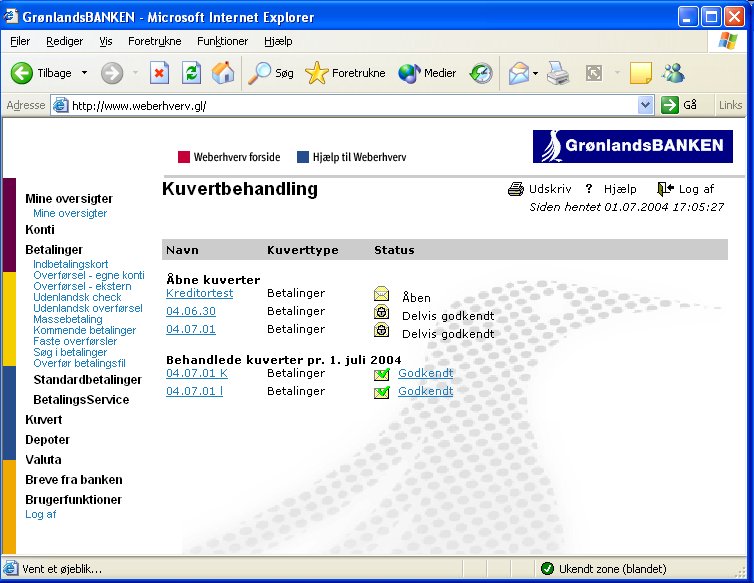The image size is (754, 583).
Task: Open Udenlandsk overførsel link
Action: pos(88,308)
